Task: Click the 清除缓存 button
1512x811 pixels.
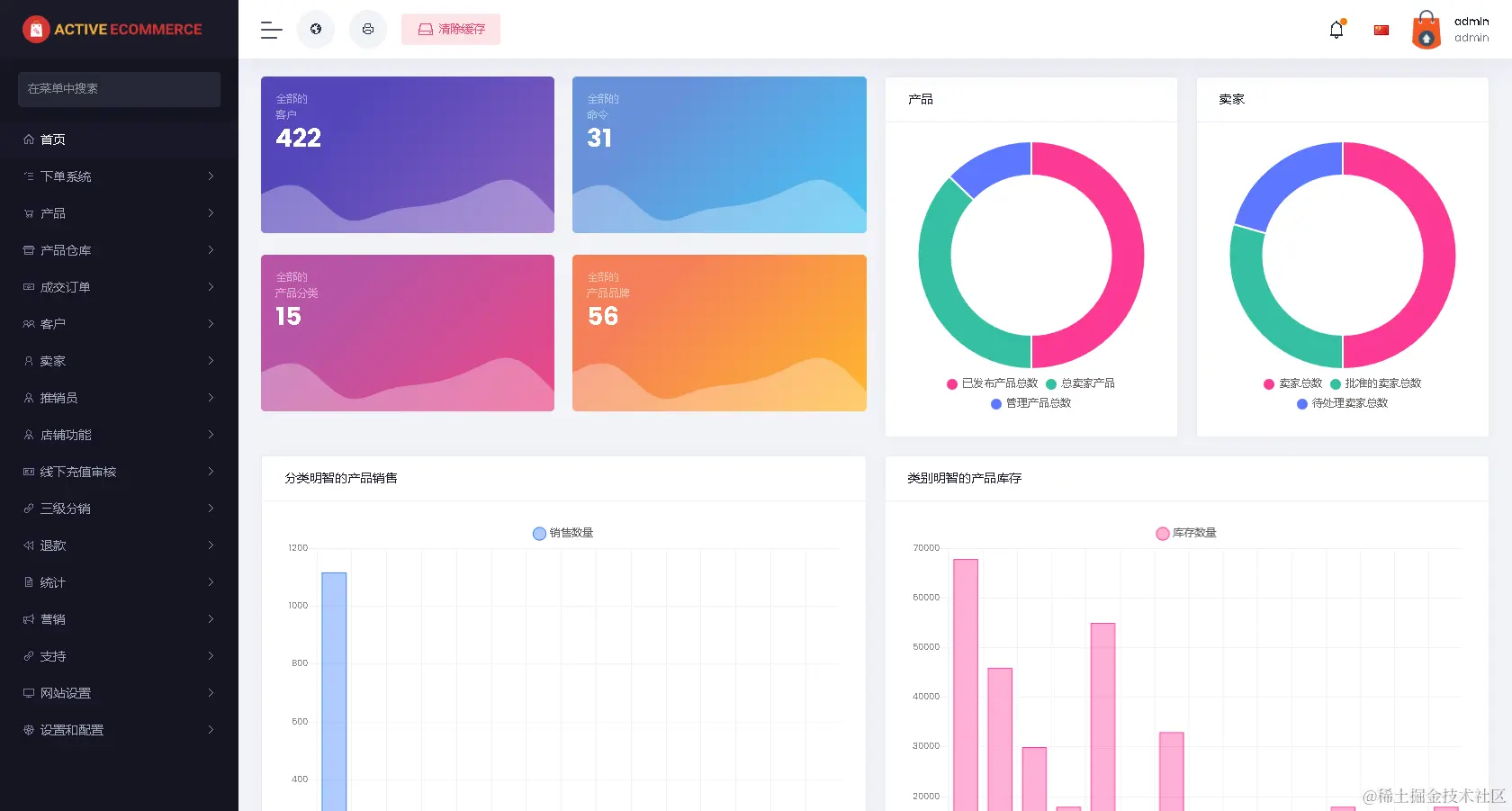Action: [451, 29]
